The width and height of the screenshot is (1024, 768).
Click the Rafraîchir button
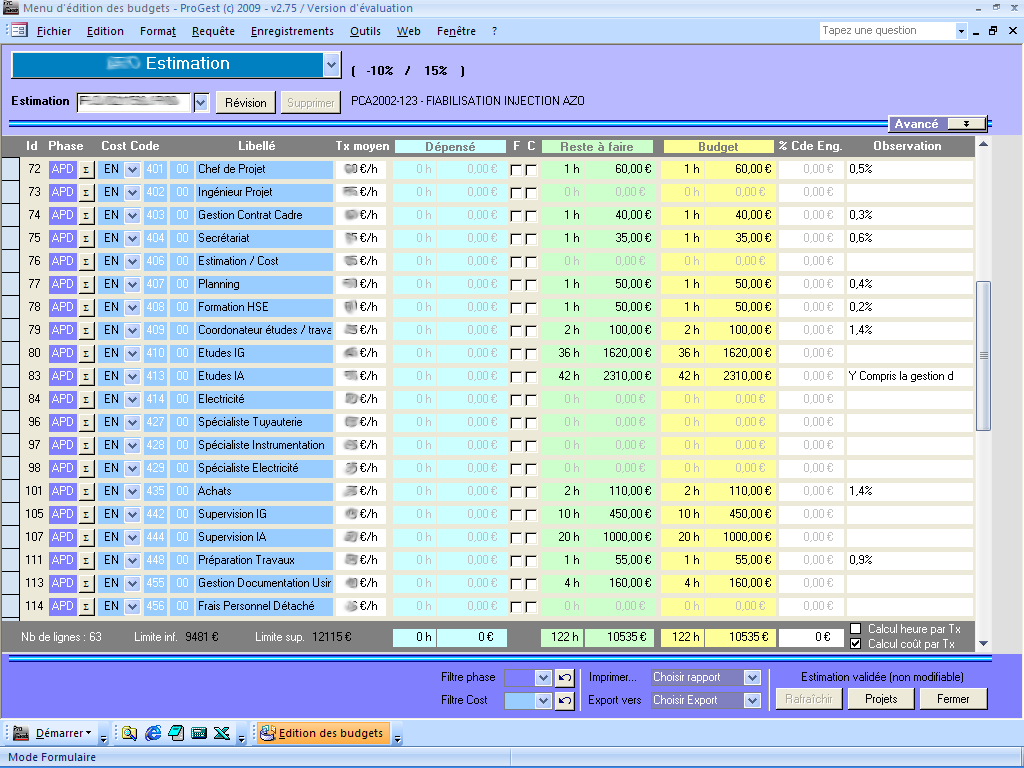pyautogui.click(x=808, y=699)
